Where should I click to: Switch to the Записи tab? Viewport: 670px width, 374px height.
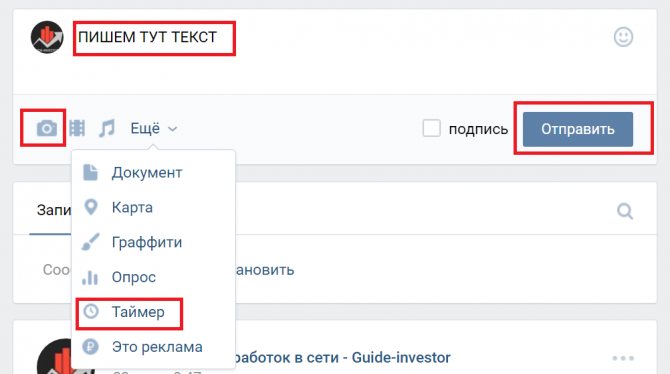click(53, 210)
